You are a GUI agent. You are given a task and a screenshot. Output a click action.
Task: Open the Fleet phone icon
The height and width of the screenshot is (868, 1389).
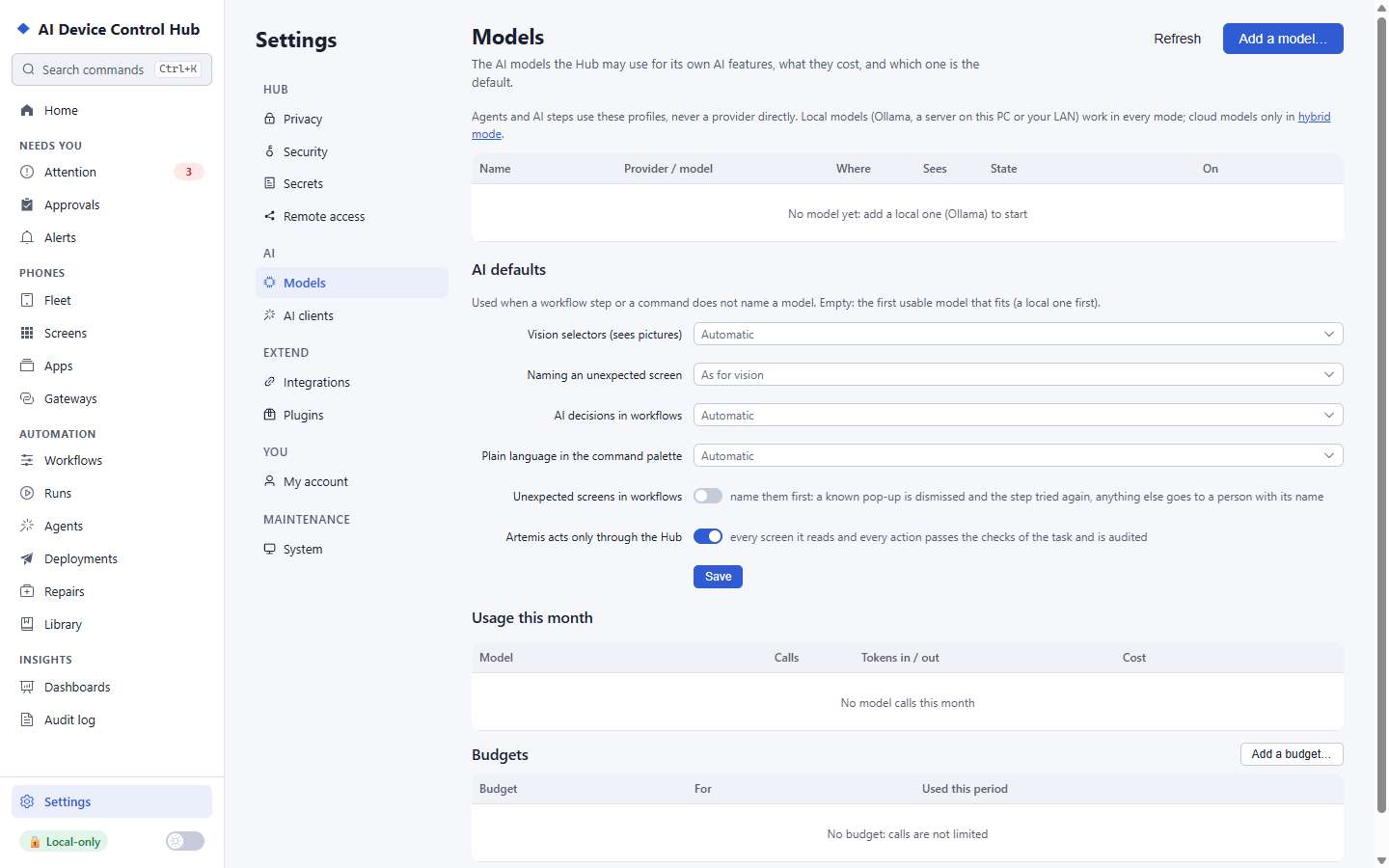pos(27,301)
